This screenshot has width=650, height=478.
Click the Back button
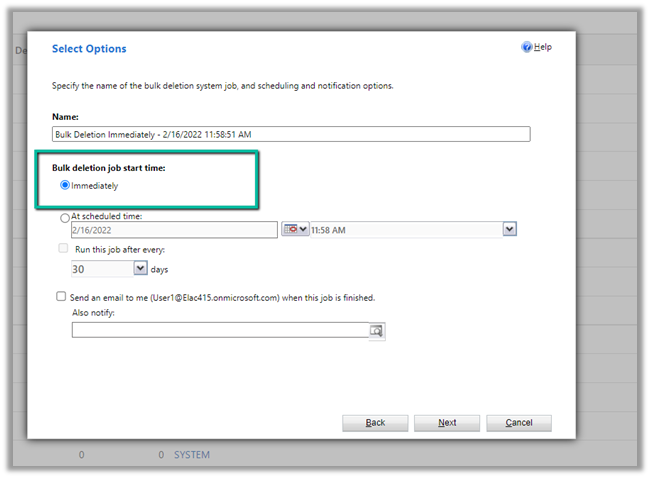pyautogui.click(x=375, y=423)
